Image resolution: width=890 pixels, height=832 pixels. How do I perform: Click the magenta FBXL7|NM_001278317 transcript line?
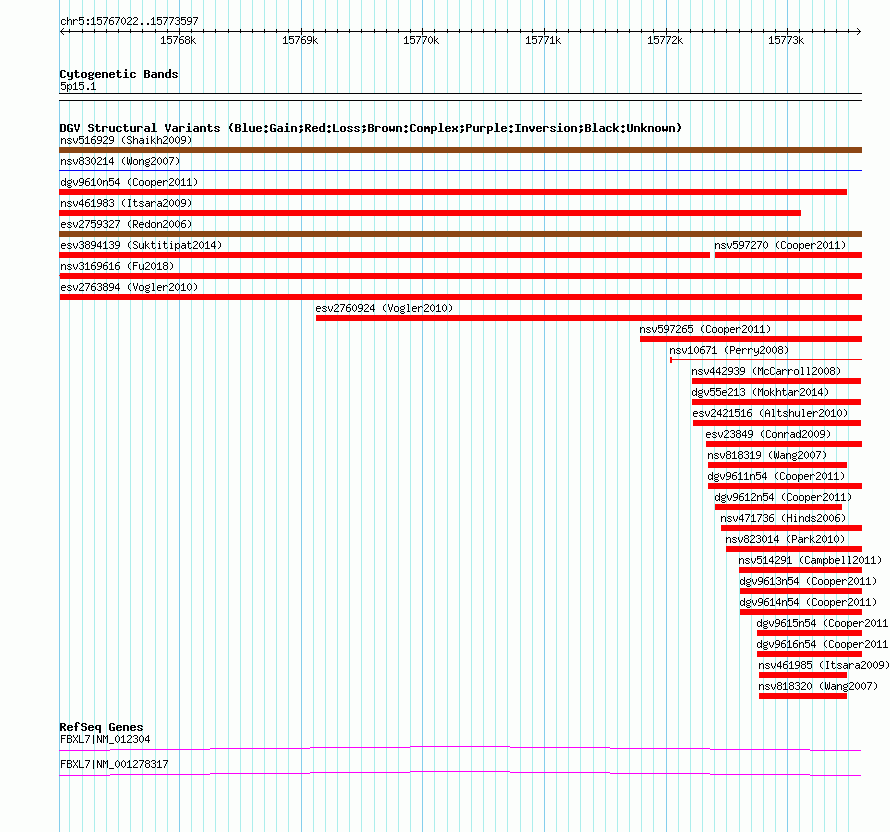point(460,774)
